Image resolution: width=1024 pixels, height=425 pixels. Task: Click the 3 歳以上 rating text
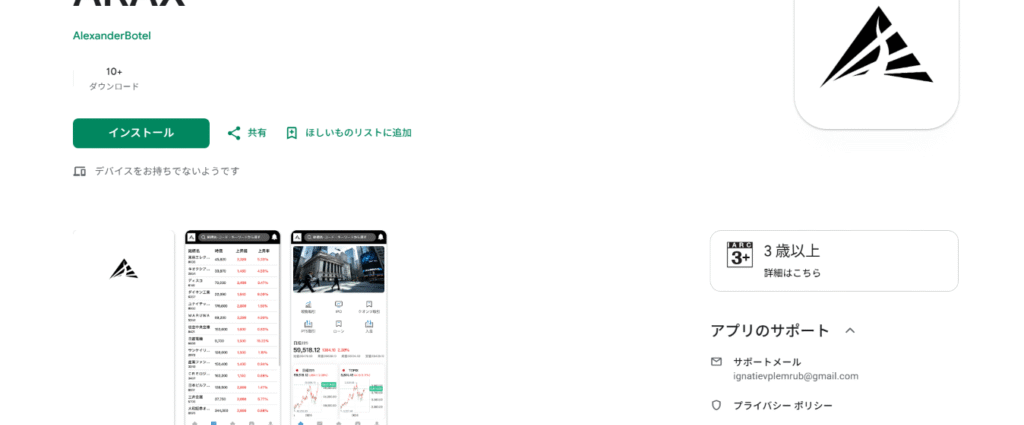coord(792,251)
